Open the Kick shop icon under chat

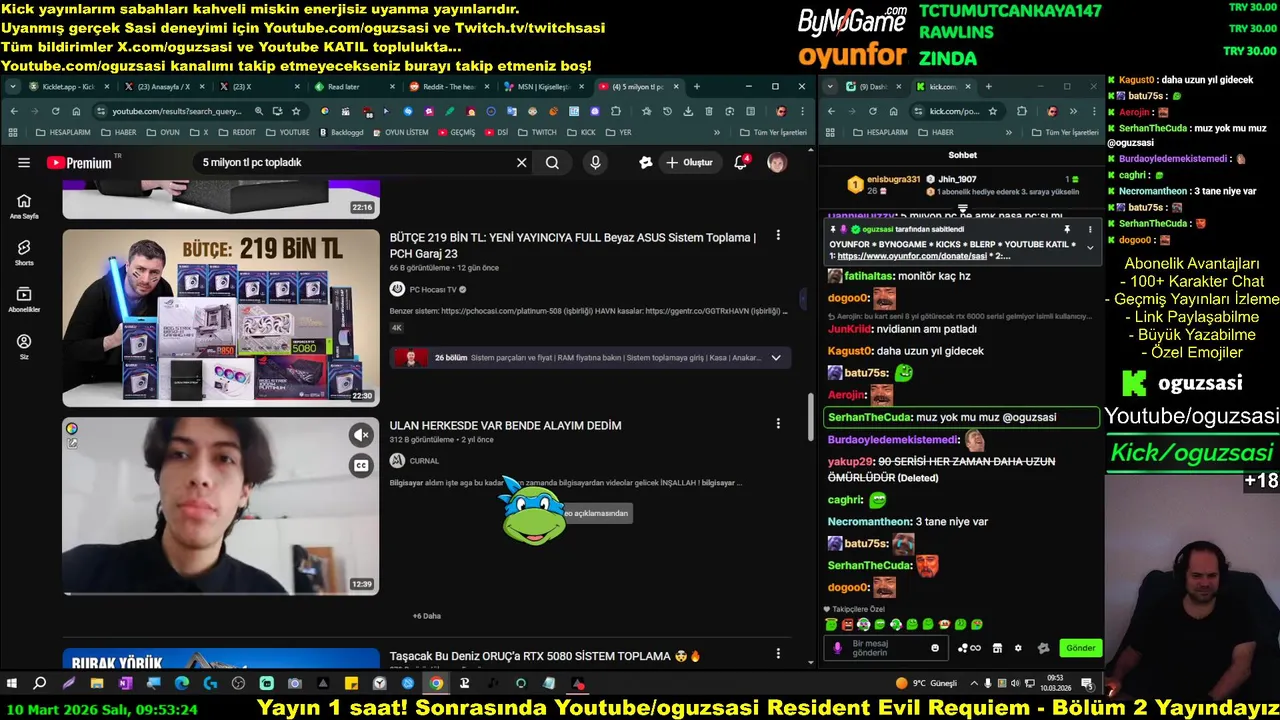click(x=997, y=648)
